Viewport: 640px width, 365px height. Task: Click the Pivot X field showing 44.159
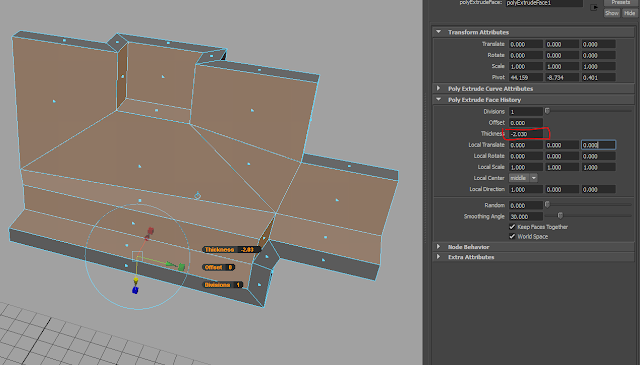tap(526, 78)
